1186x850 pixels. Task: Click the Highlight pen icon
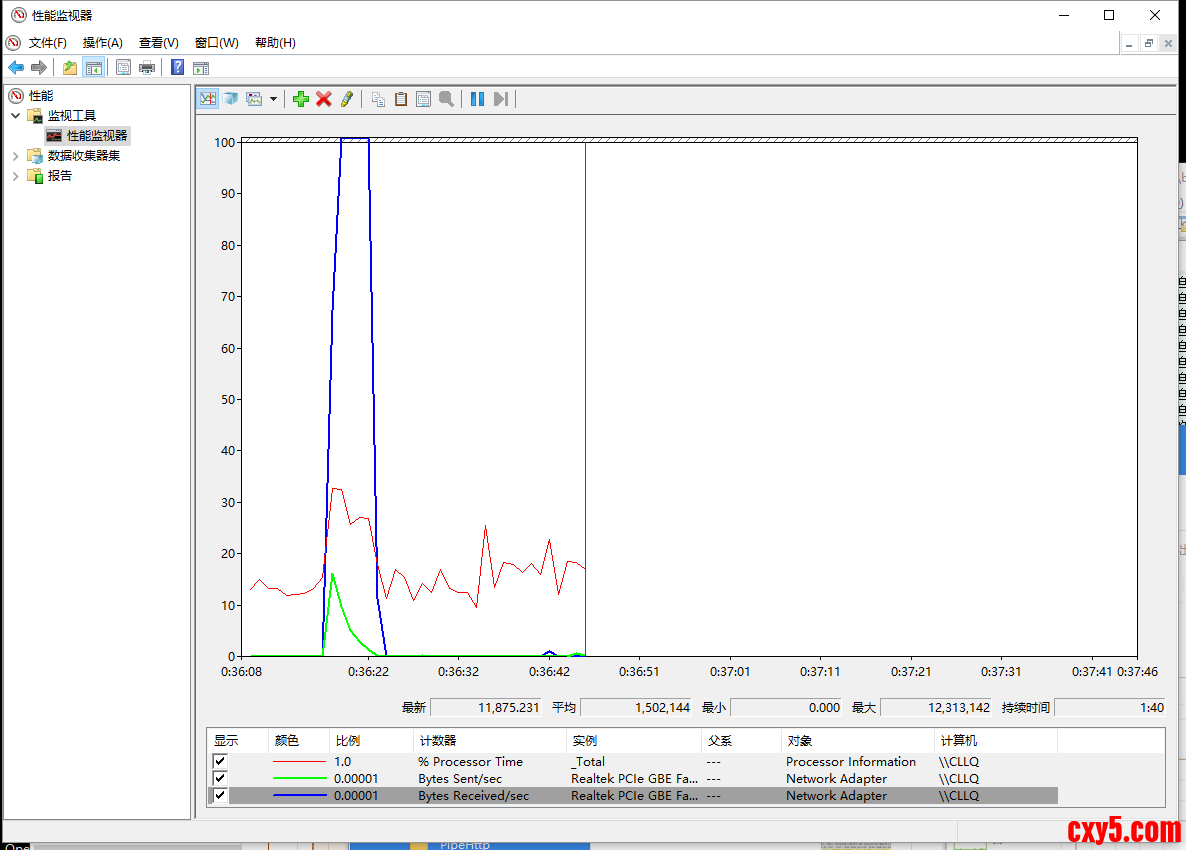pos(346,99)
